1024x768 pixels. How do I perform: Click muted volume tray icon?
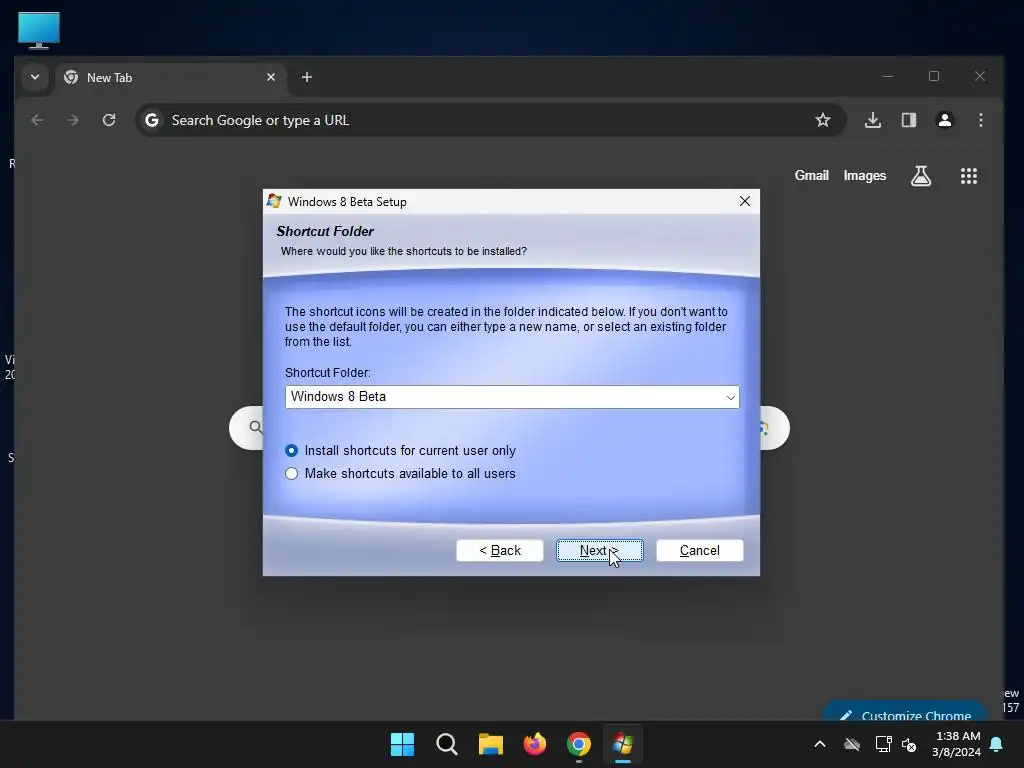(908, 744)
